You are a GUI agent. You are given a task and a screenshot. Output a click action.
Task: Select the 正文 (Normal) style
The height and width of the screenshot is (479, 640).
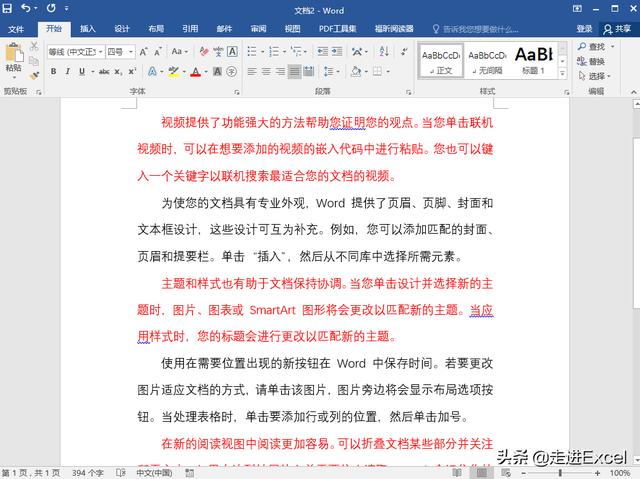point(441,61)
